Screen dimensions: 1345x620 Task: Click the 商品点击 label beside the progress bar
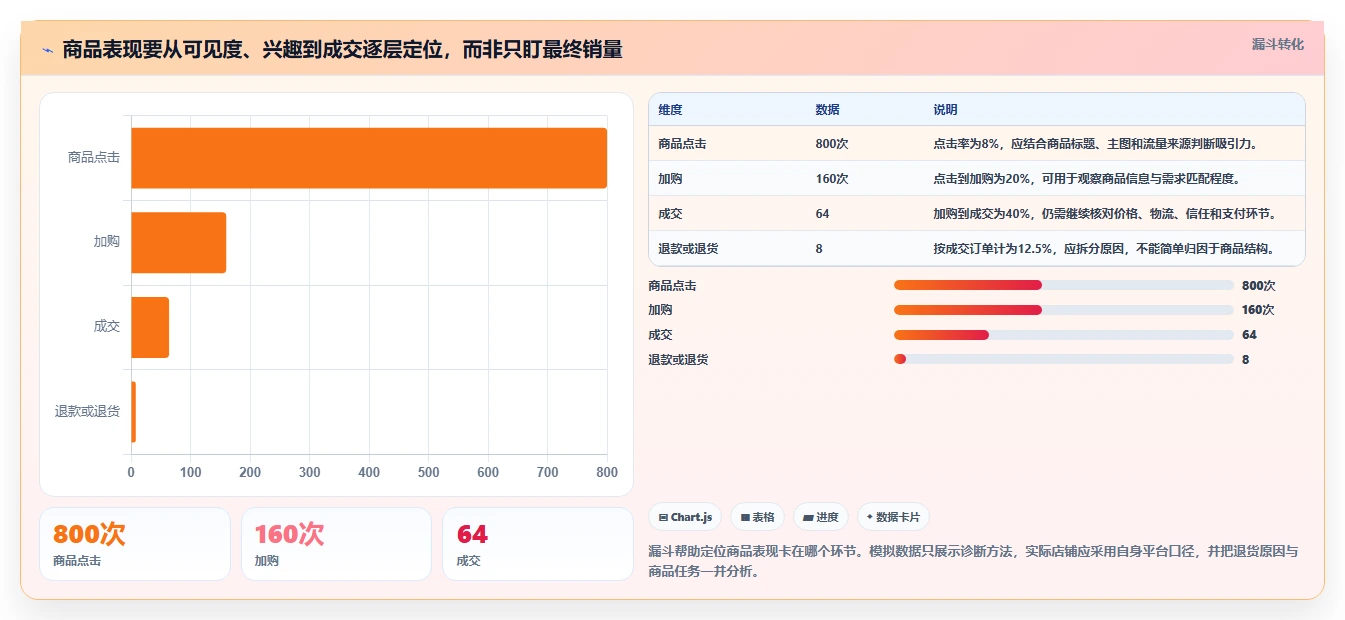pyautogui.click(x=672, y=285)
